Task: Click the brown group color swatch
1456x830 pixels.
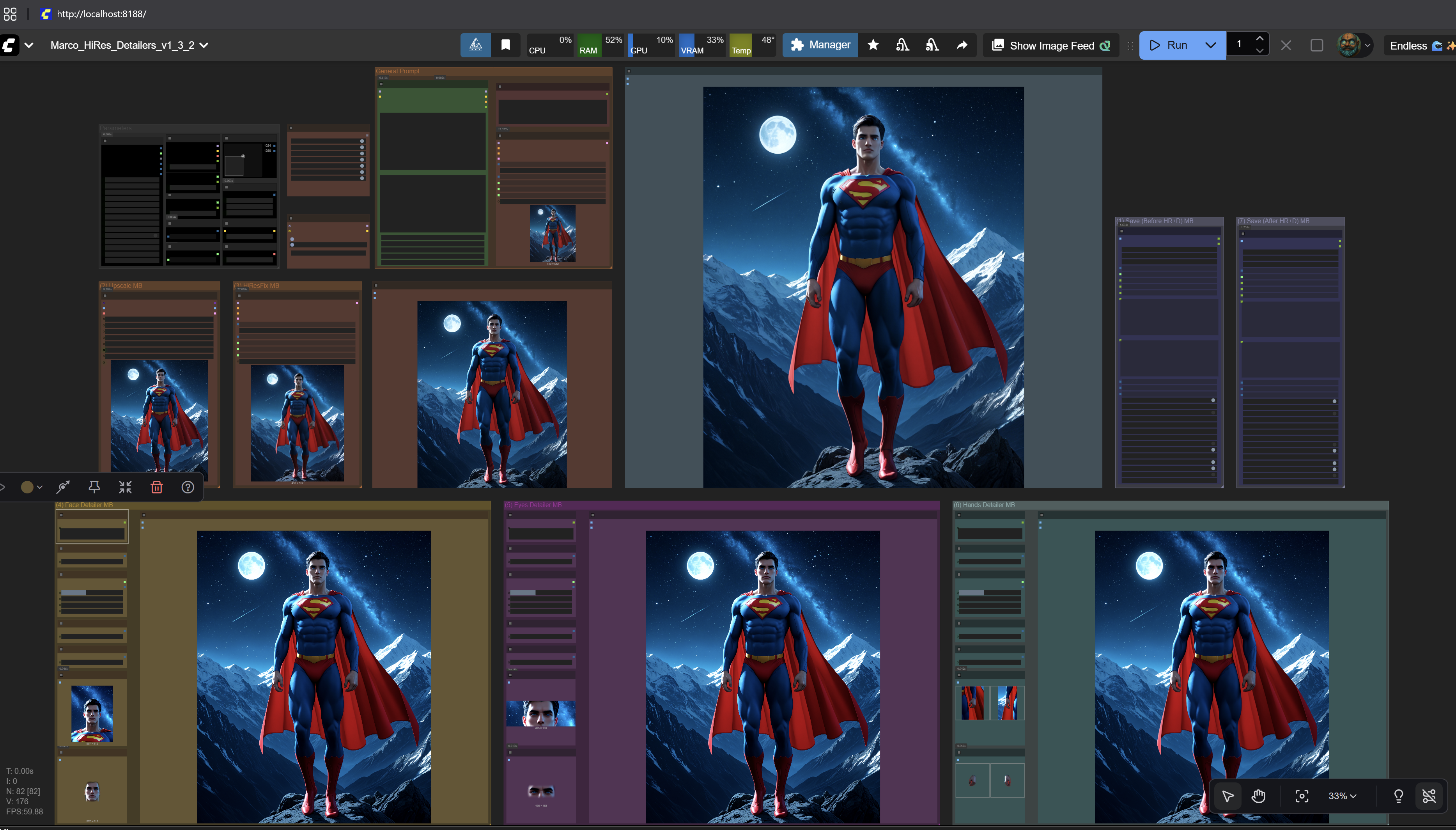Action: (27, 487)
